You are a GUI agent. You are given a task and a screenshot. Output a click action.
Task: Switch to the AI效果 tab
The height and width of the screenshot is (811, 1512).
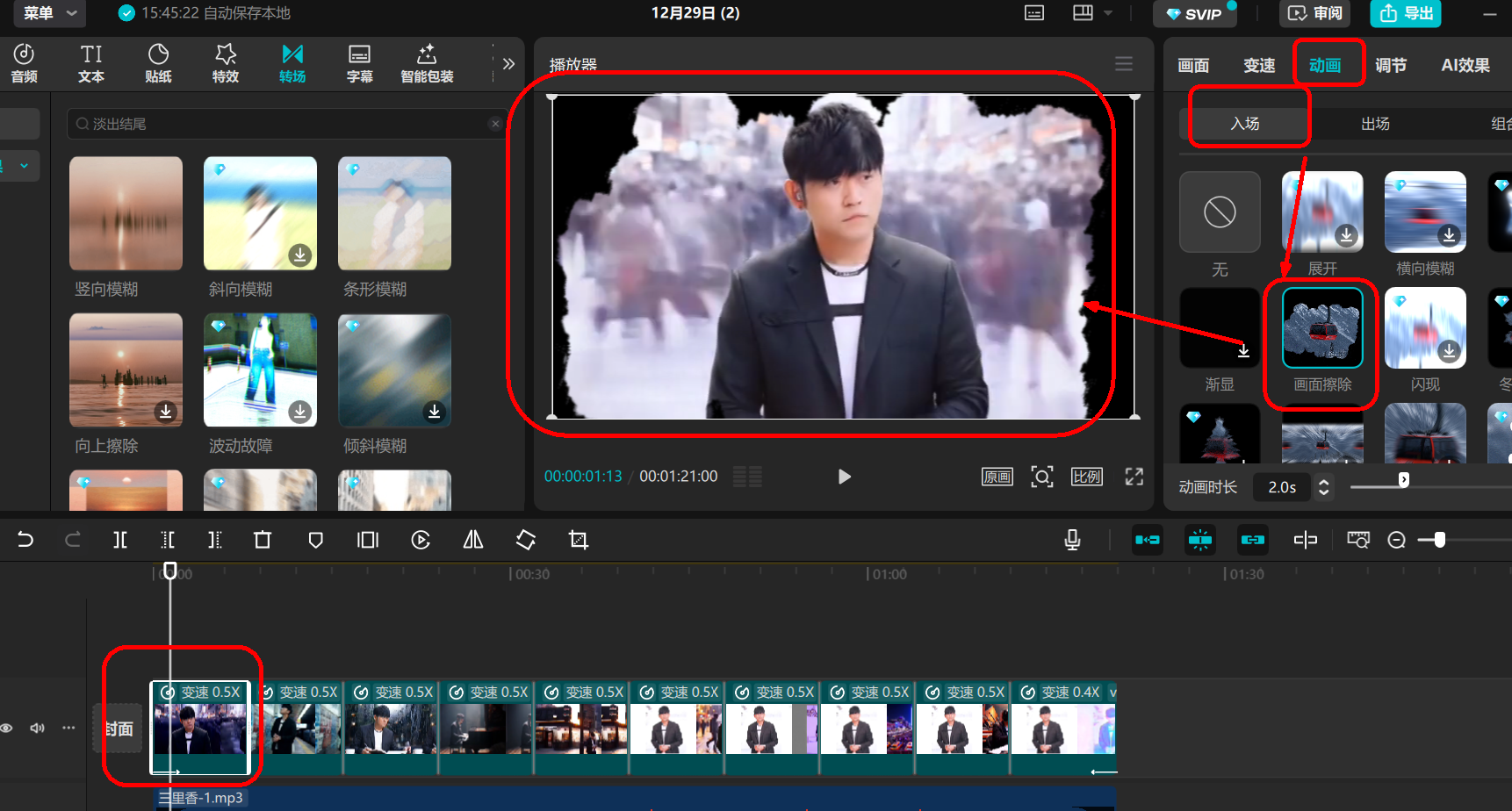[1465, 65]
